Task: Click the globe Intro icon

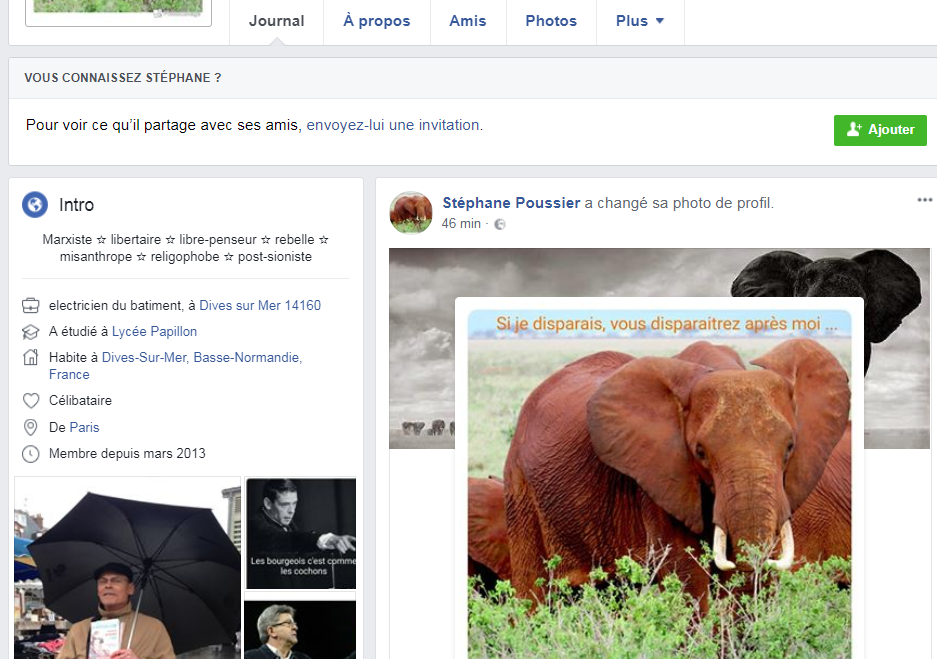Action: coord(35,205)
